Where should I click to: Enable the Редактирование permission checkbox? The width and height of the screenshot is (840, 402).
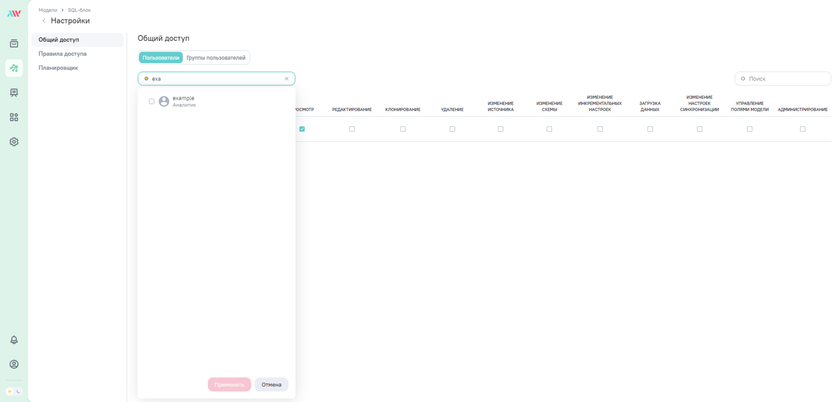pyautogui.click(x=352, y=129)
